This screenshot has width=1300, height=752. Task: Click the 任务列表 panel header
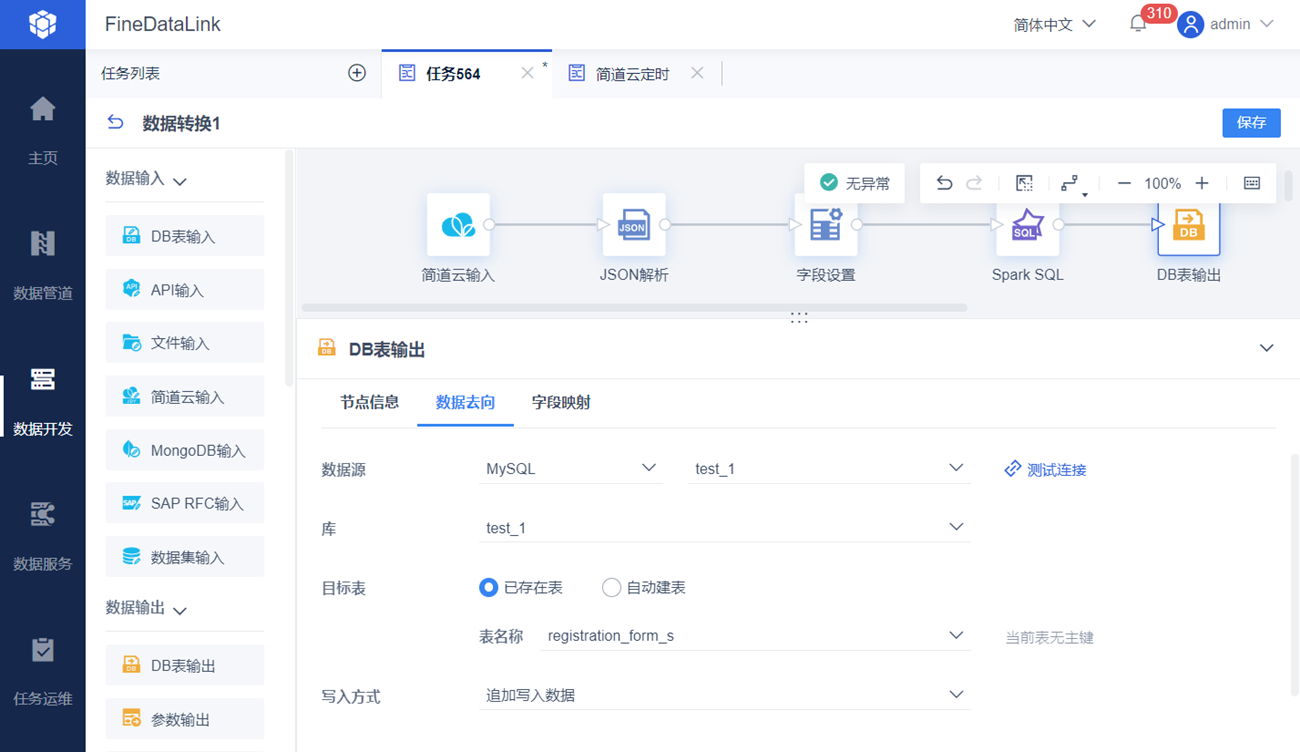(130, 73)
